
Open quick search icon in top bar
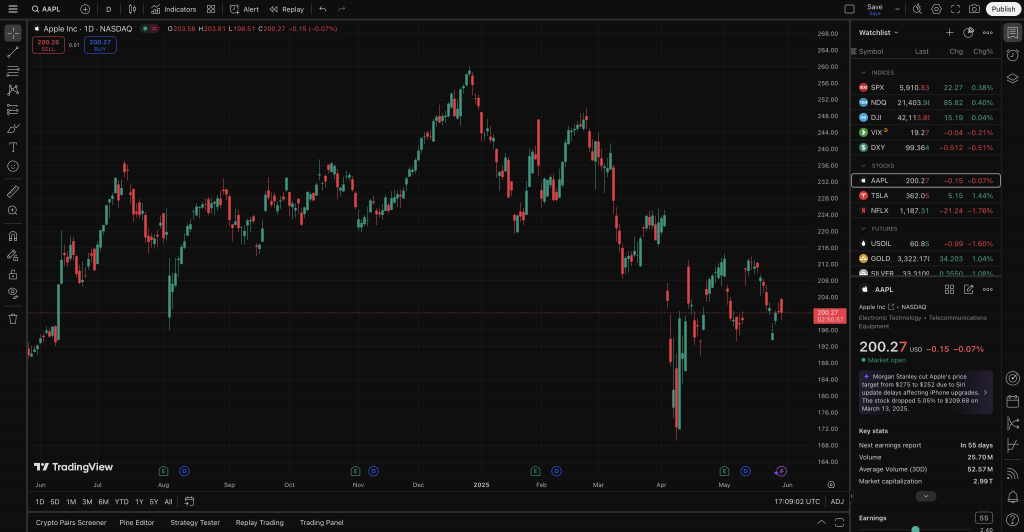918,9
